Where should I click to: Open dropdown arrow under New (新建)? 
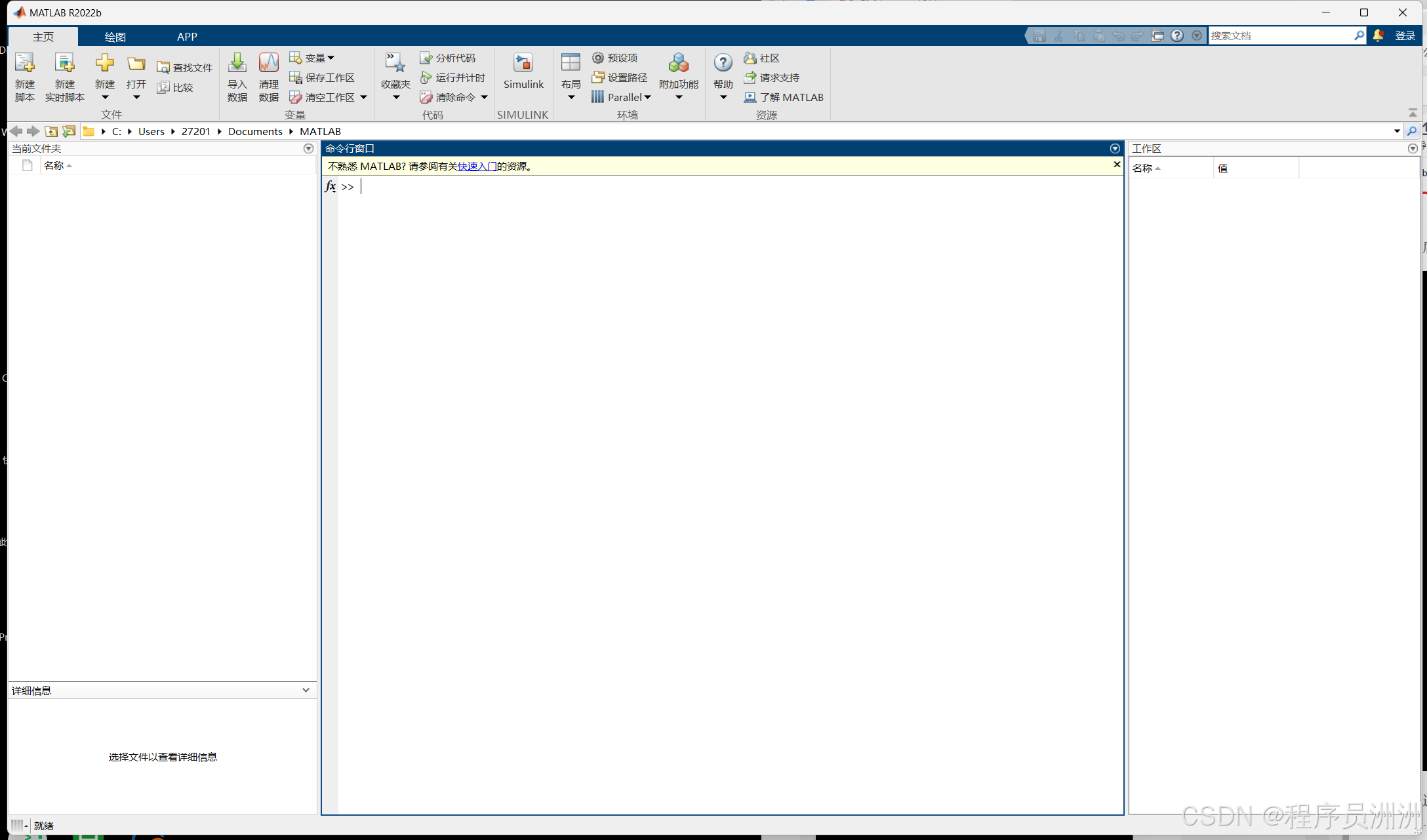pos(104,97)
